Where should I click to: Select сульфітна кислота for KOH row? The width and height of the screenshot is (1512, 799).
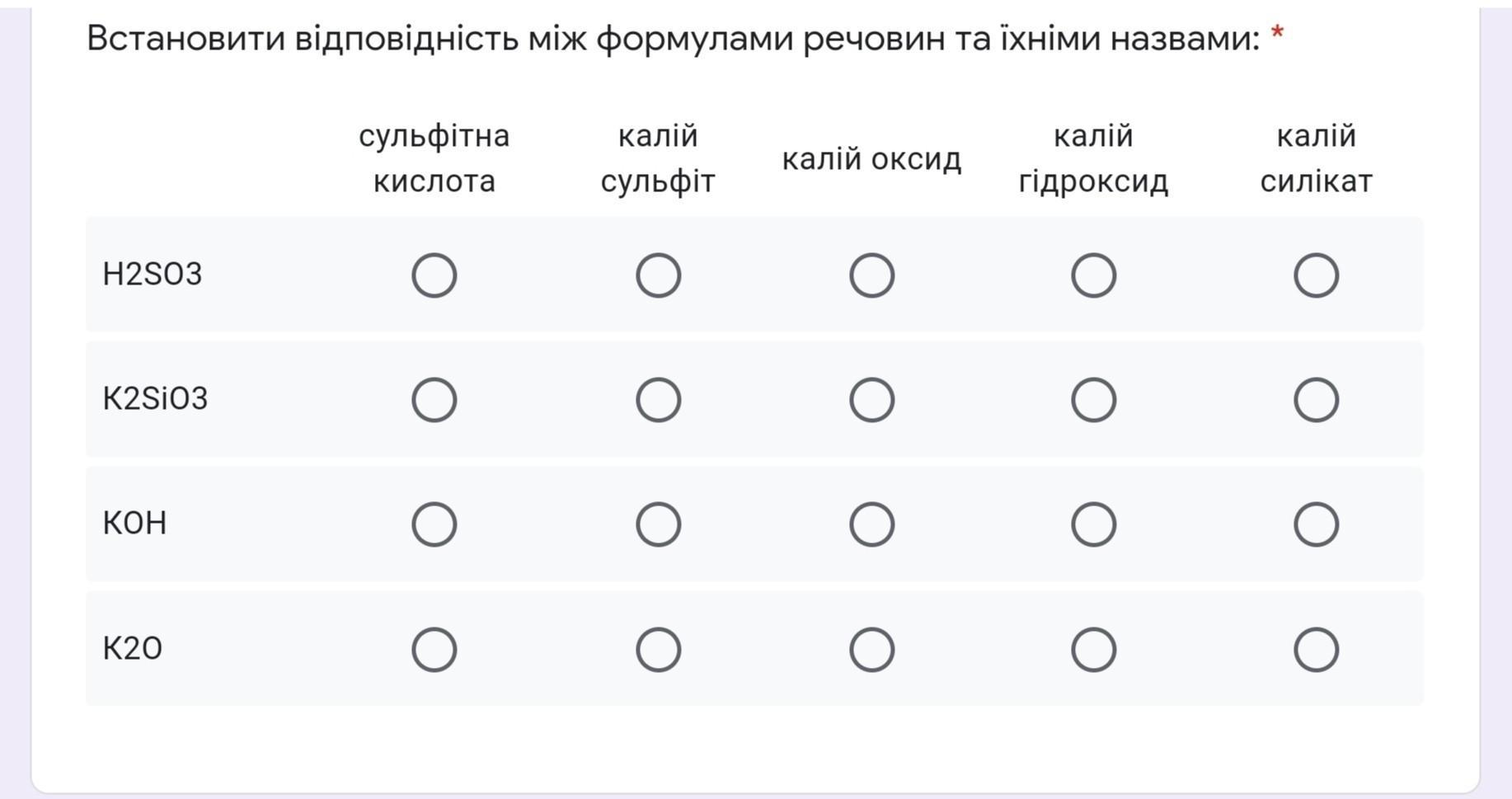(434, 524)
